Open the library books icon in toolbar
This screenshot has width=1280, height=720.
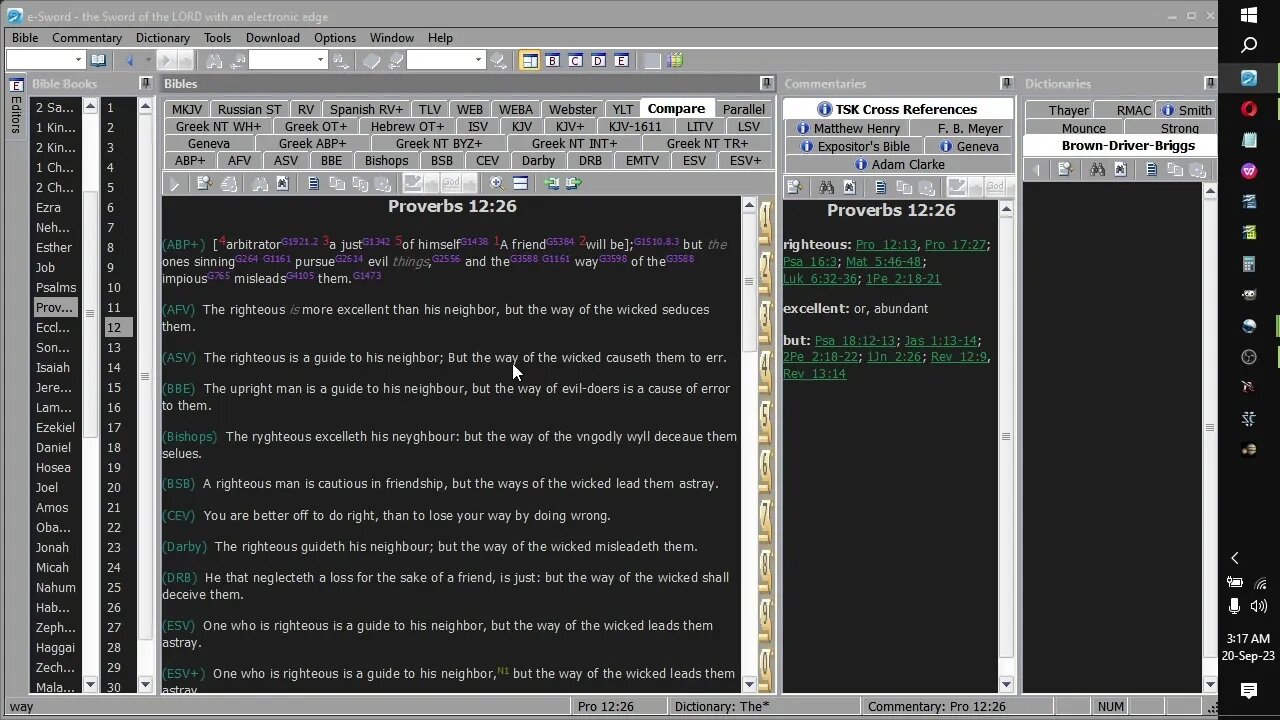pyautogui.click(x=676, y=60)
